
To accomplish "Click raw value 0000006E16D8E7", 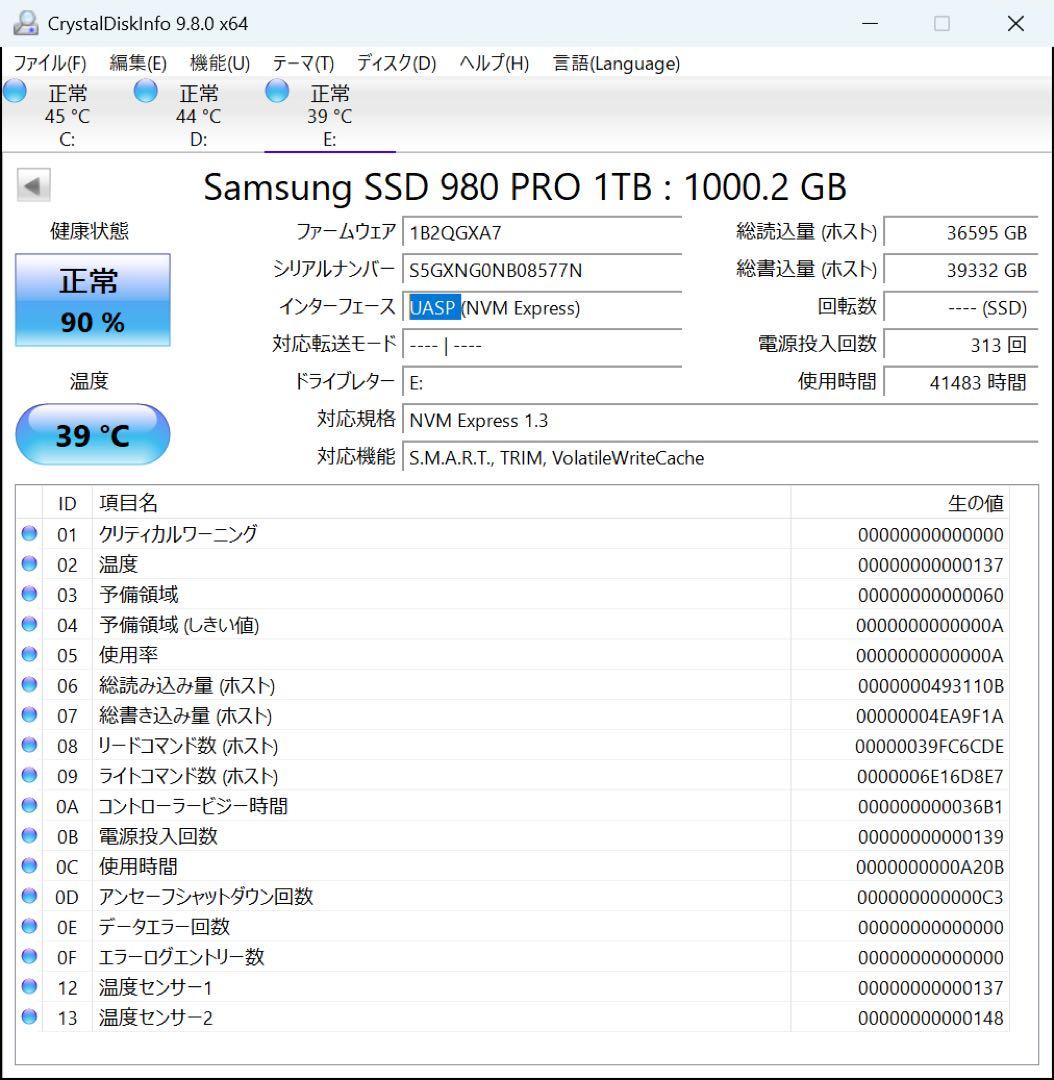I will coord(930,776).
